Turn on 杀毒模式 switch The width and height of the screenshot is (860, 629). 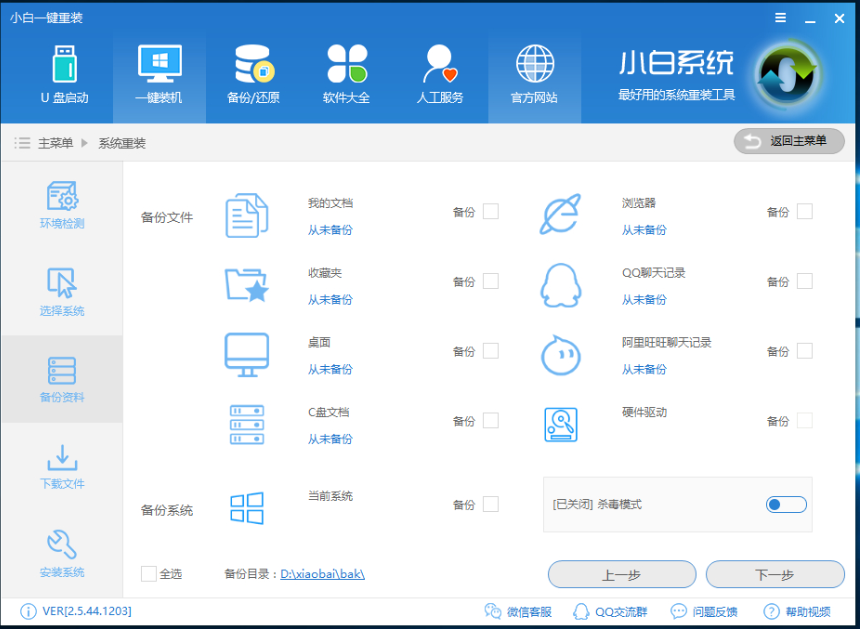pyautogui.click(x=786, y=505)
